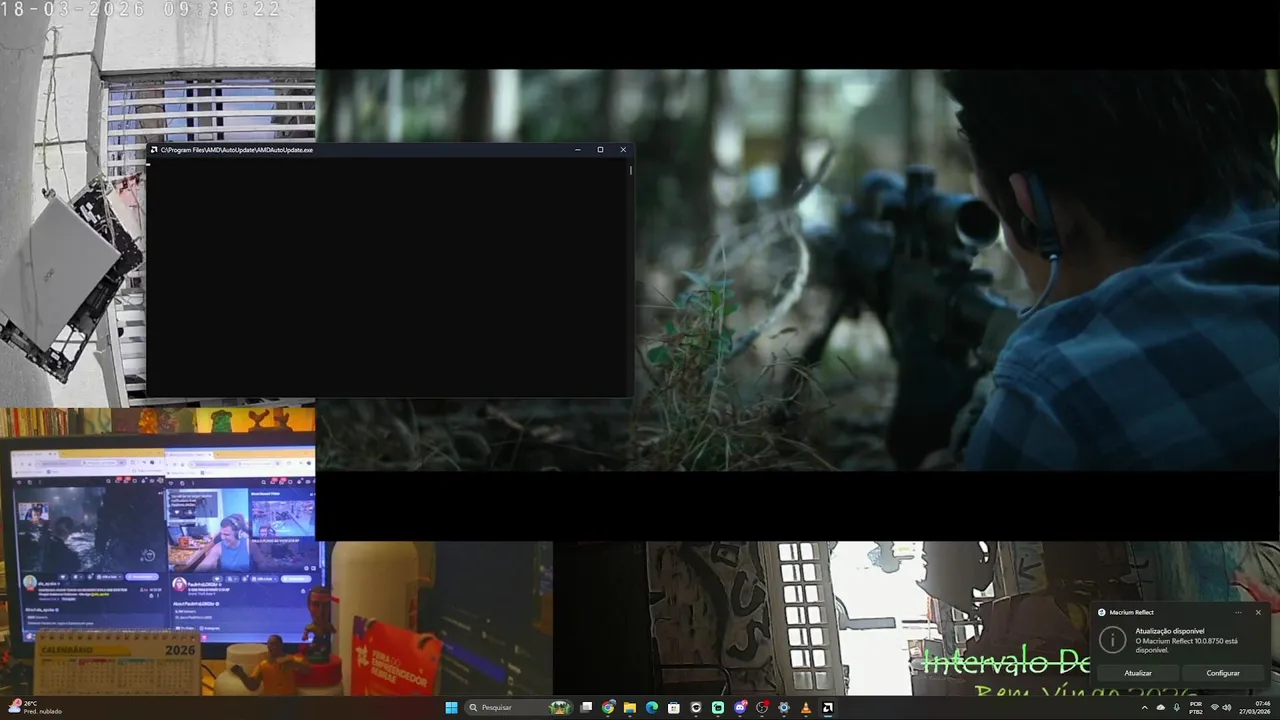This screenshot has height=720, width=1280.
Task: Close the AMDAutoUpdate.exe console window
Action: click(x=623, y=150)
